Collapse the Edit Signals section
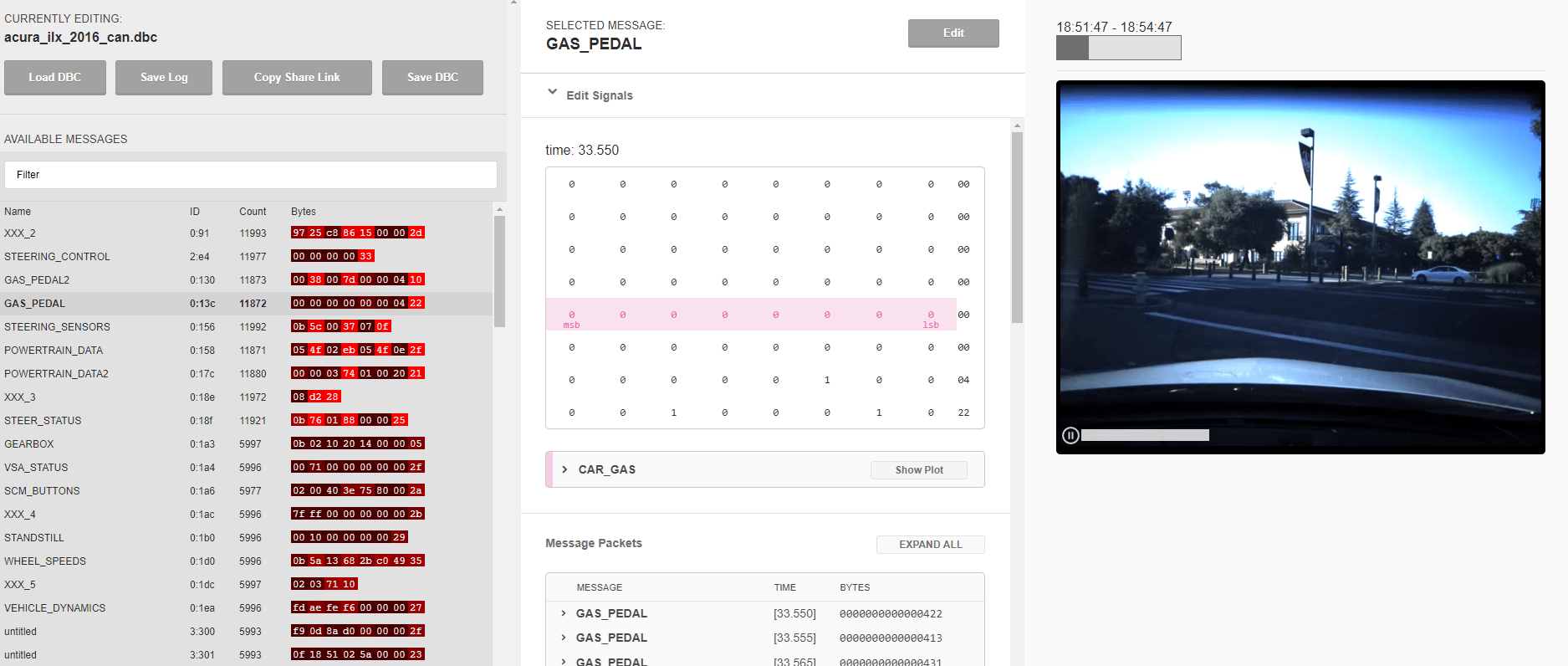This screenshot has width=1568, height=666. point(552,93)
